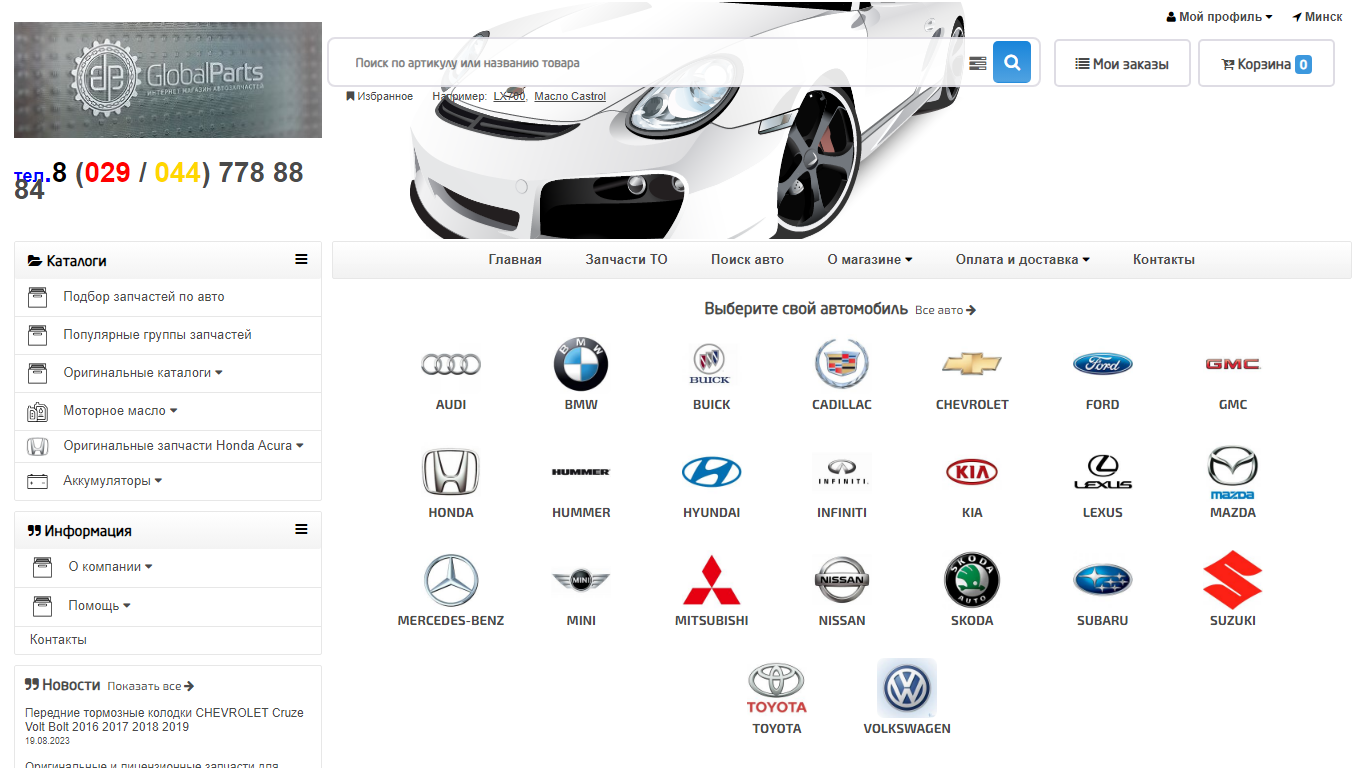
Task: Pick the Skoda logo
Action: tap(972, 580)
